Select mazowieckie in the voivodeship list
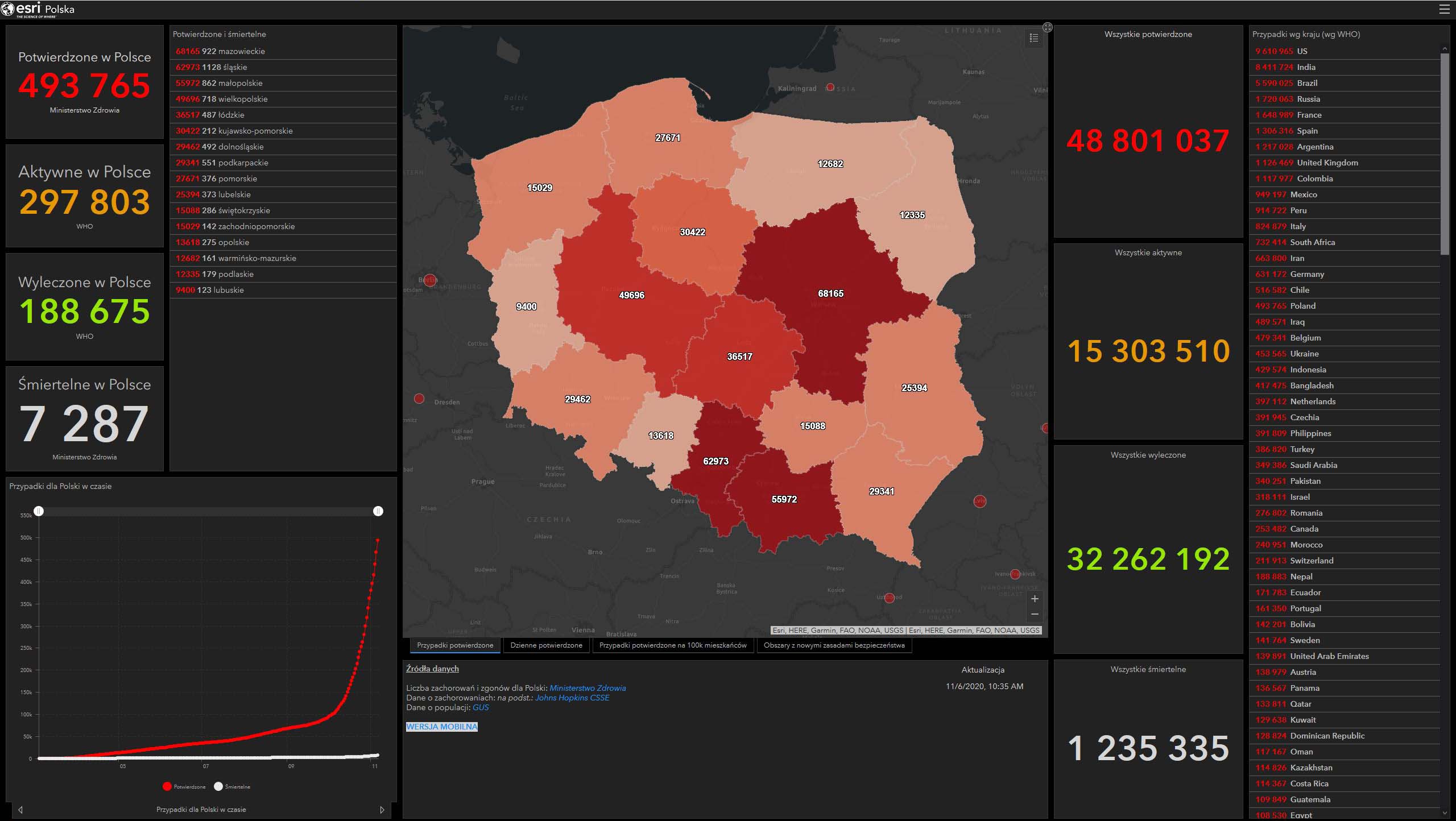 click(x=242, y=51)
